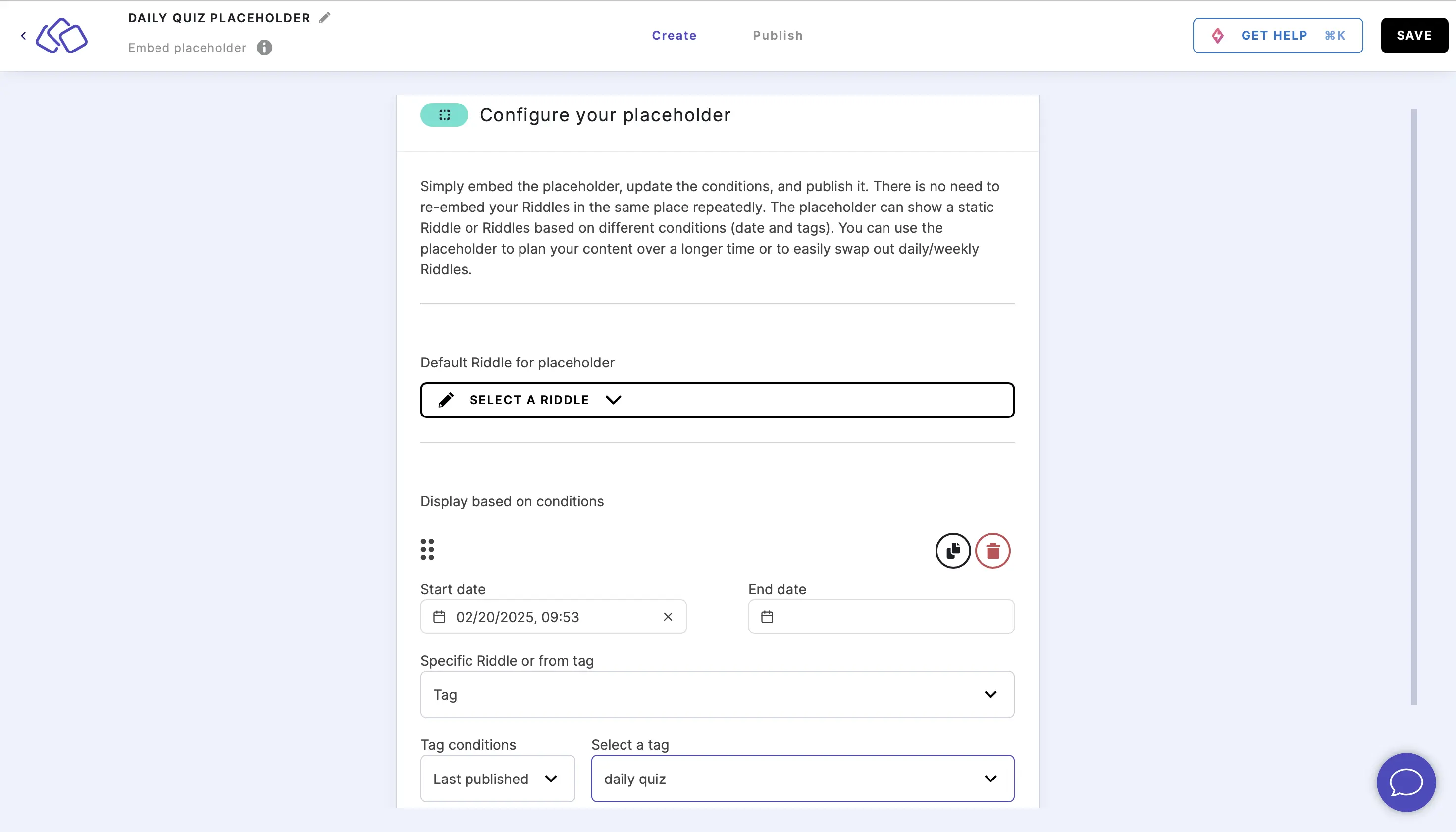Expand the Select a Riddle dropdown
The width and height of the screenshot is (1456, 832).
[717, 399]
